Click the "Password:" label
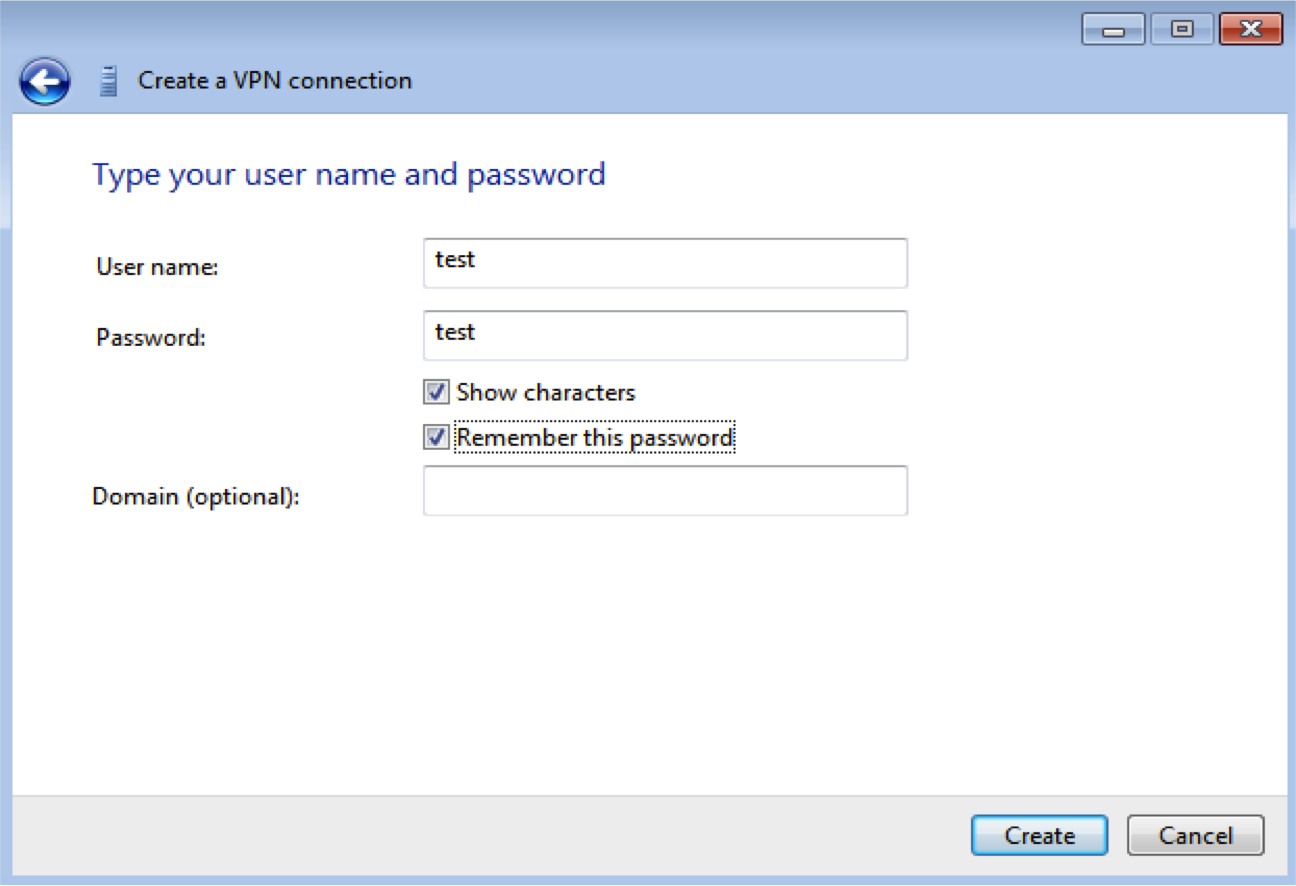The image size is (1296, 886). [151, 338]
